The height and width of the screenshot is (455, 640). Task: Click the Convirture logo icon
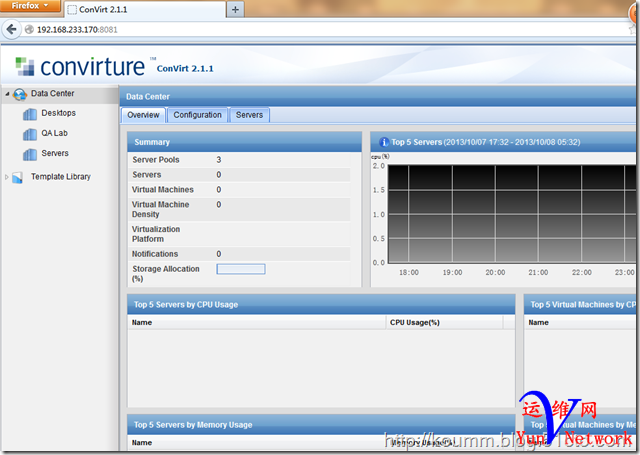click(x=25, y=66)
